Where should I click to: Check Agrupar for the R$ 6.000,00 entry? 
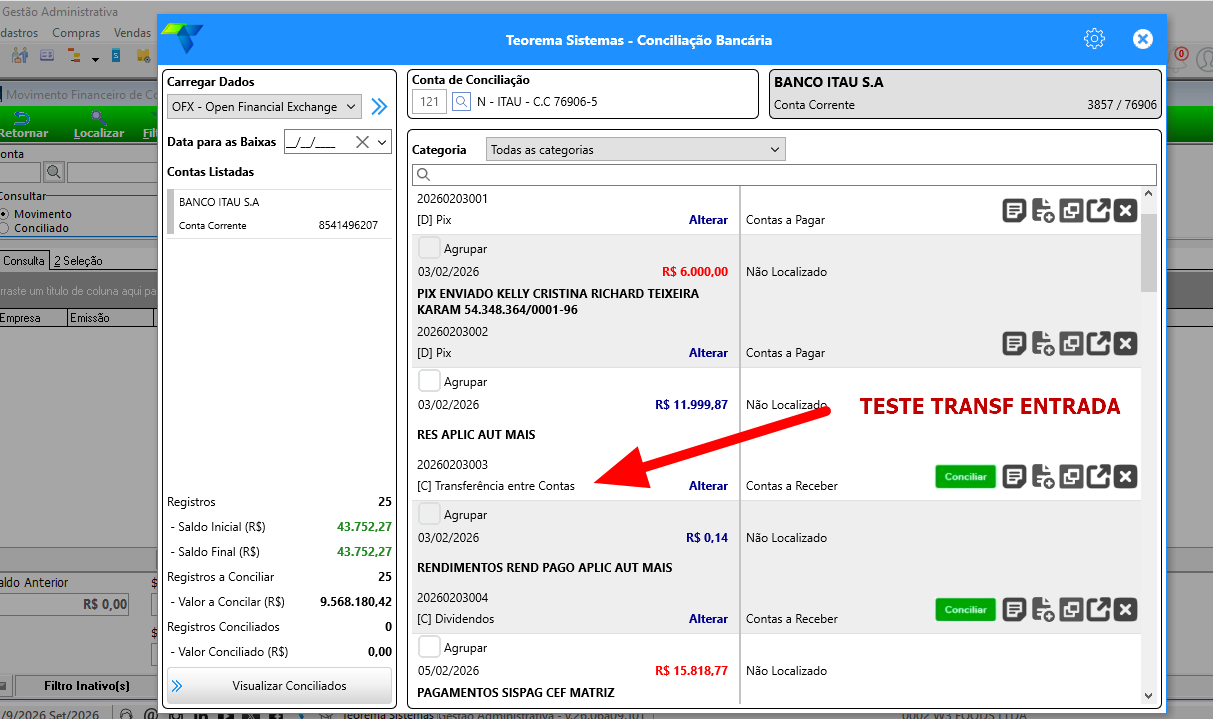coord(429,248)
